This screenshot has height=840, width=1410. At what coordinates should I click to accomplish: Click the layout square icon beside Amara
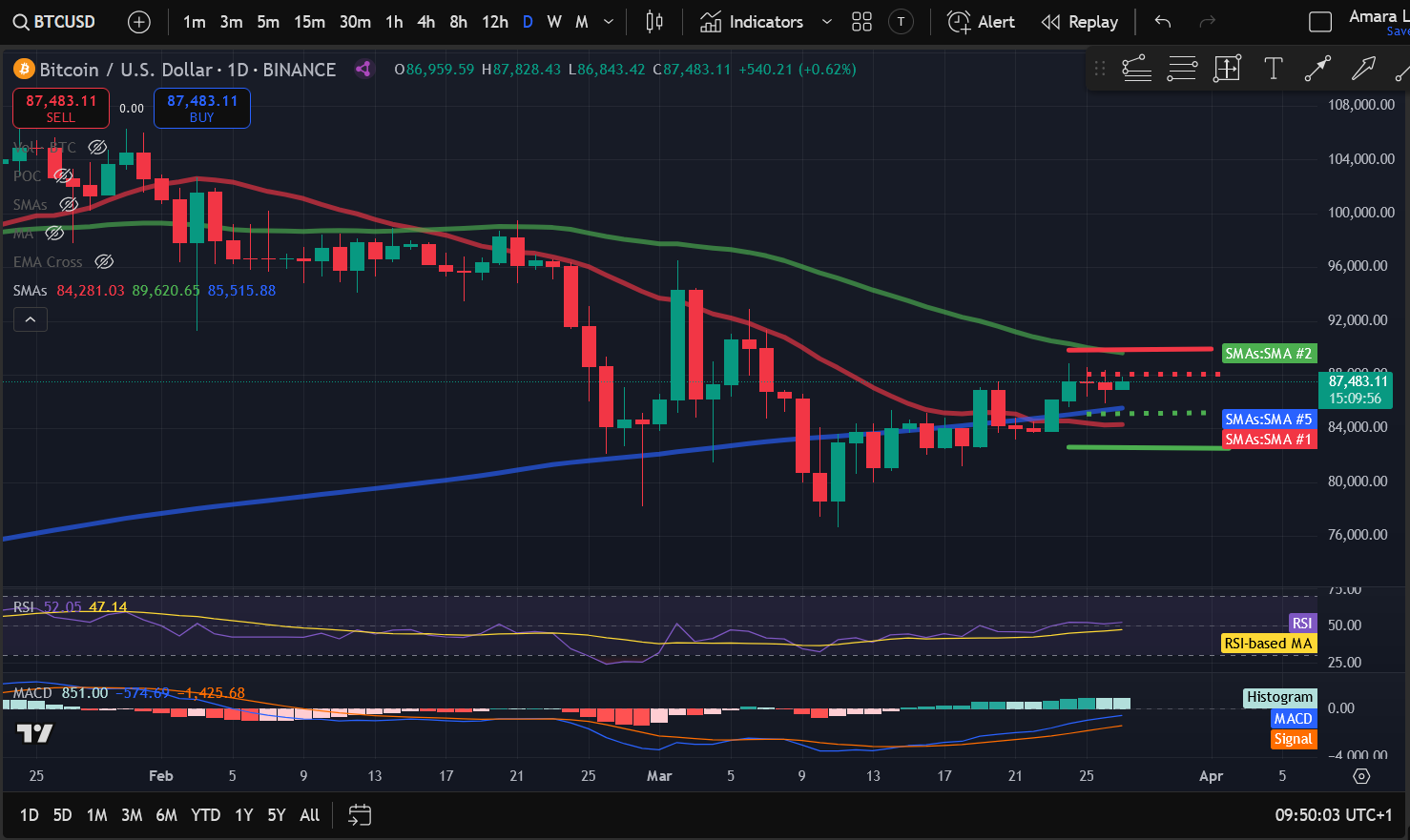[x=1320, y=22]
